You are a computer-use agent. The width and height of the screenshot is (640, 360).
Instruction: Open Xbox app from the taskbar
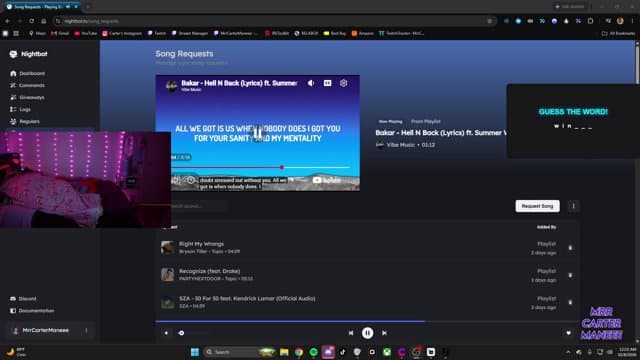(x=387, y=352)
